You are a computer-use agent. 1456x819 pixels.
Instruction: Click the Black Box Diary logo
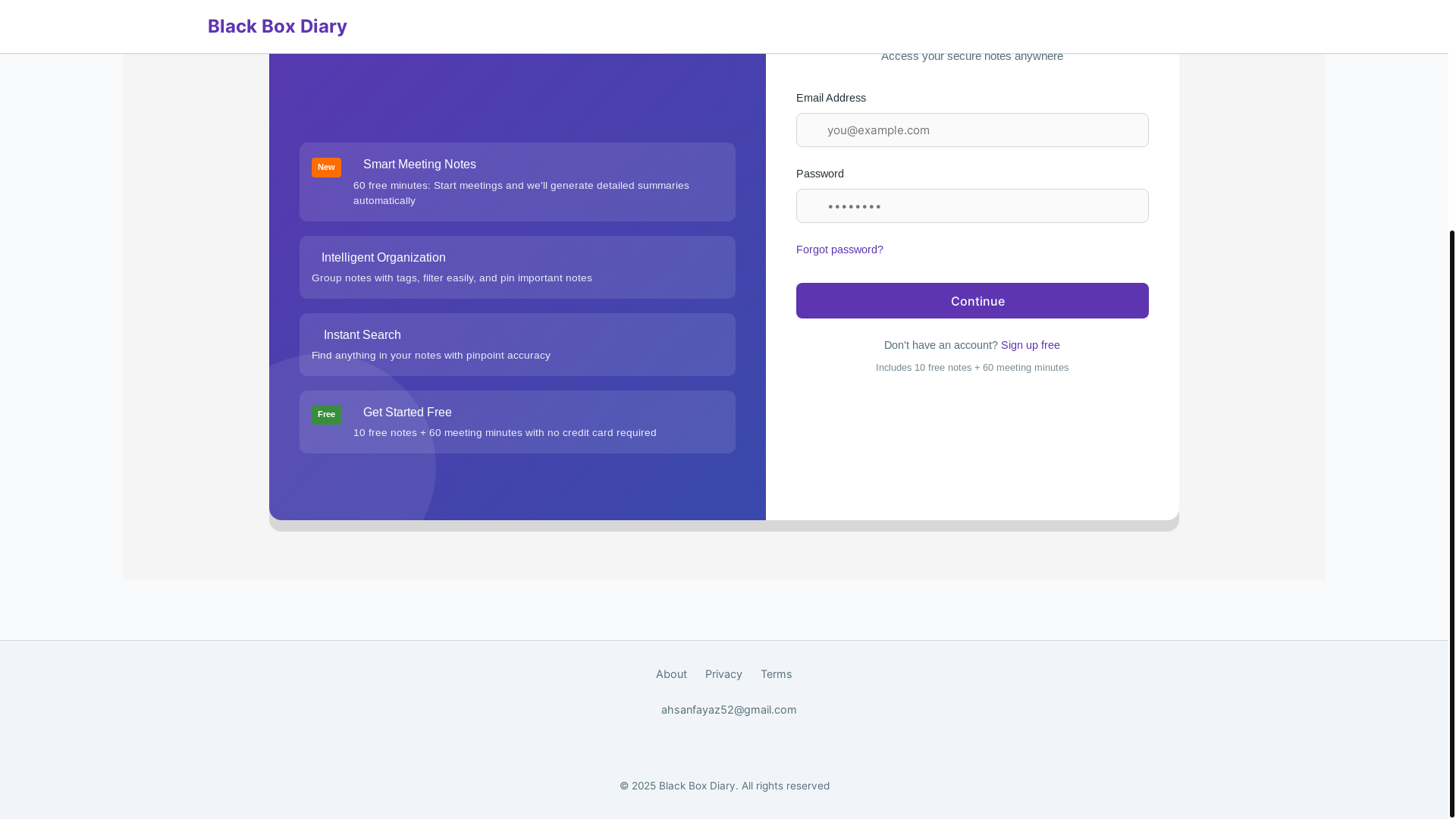[x=278, y=26]
